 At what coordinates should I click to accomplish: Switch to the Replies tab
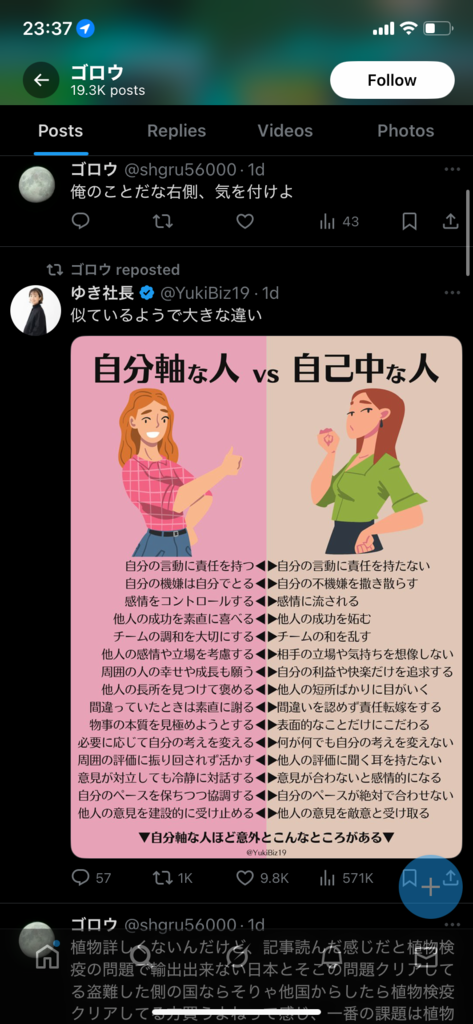[176, 131]
